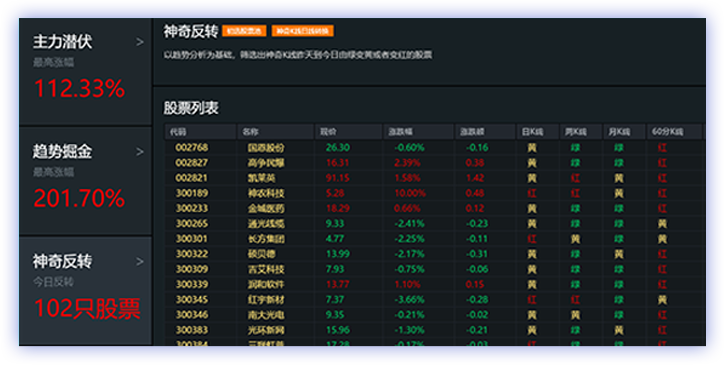This screenshot has width=724, height=365.
Task: Open stock name 金城医药
Action: click(266, 208)
